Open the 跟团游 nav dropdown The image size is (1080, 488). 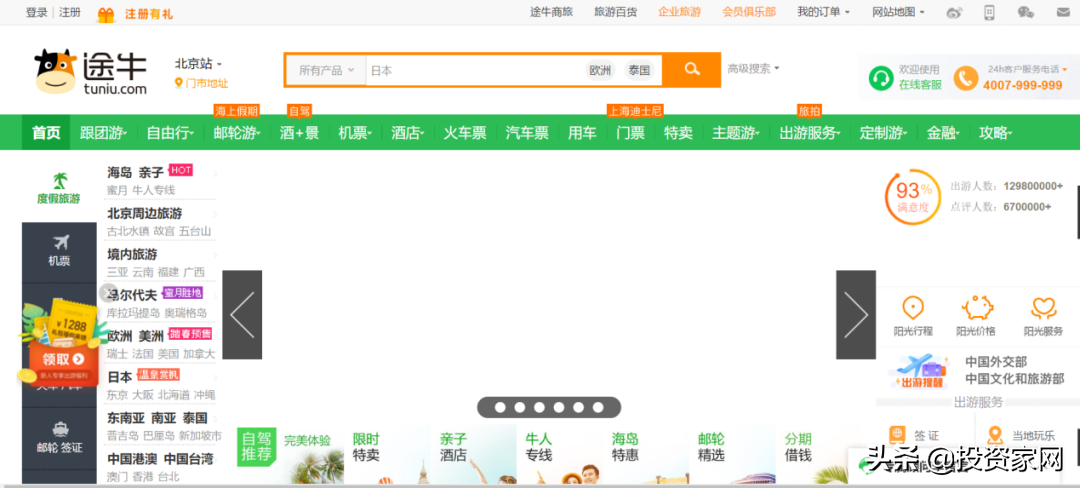coord(103,133)
